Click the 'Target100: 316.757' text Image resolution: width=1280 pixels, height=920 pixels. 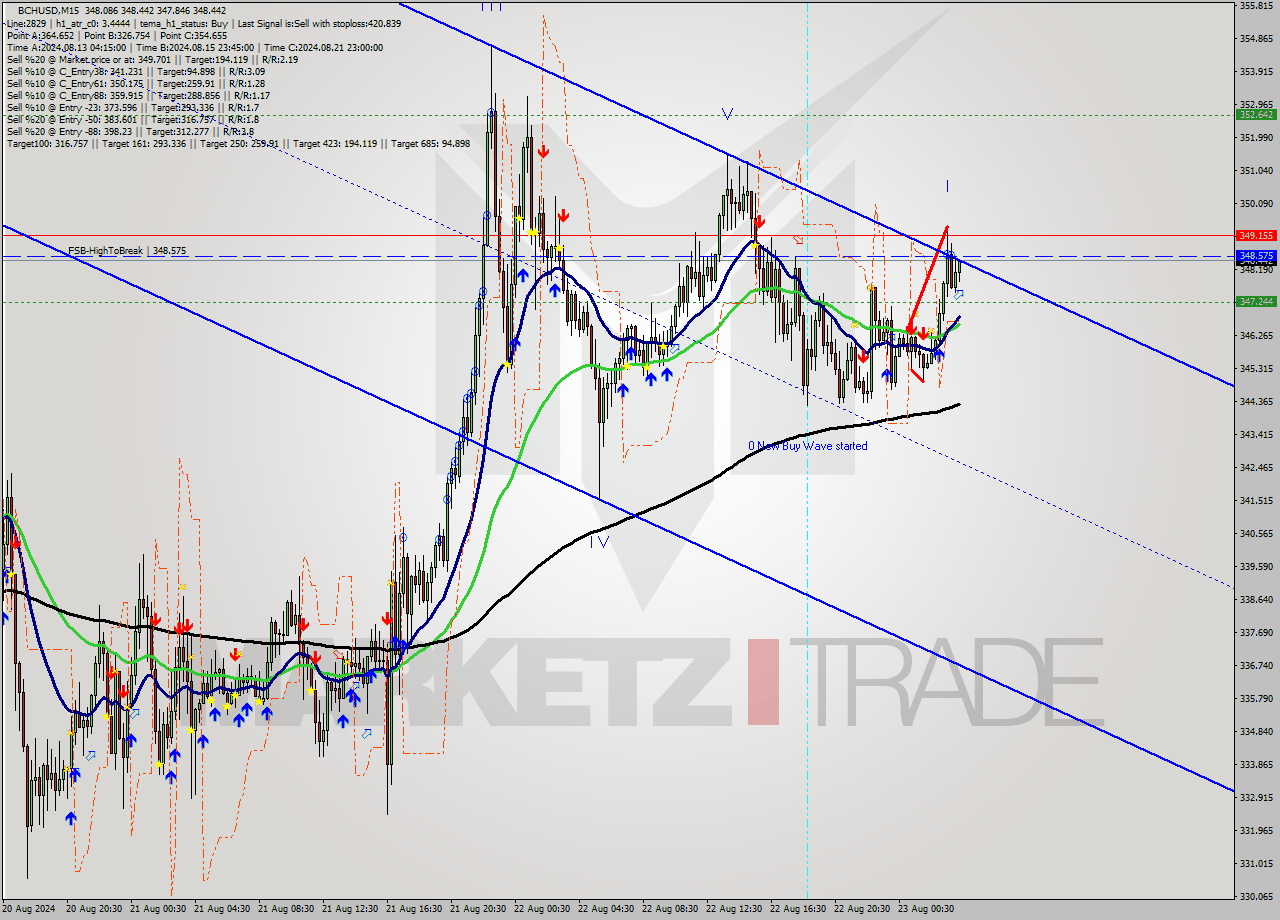pos(47,143)
